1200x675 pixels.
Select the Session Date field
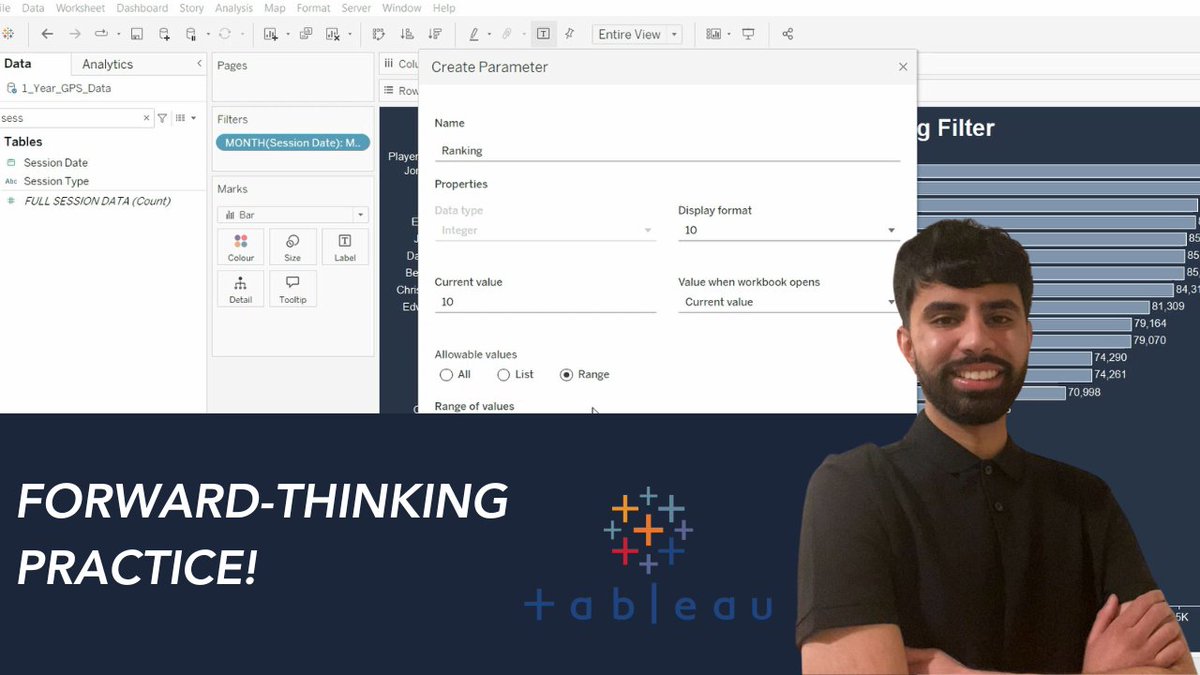tap(56, 163)
